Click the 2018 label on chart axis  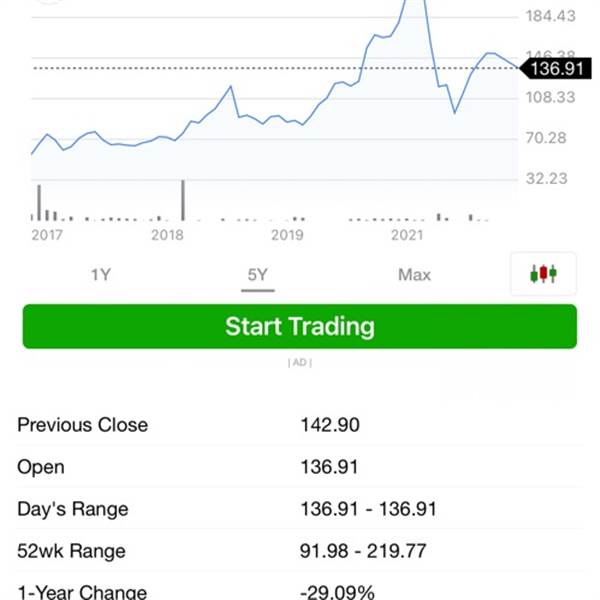[167, 235]
